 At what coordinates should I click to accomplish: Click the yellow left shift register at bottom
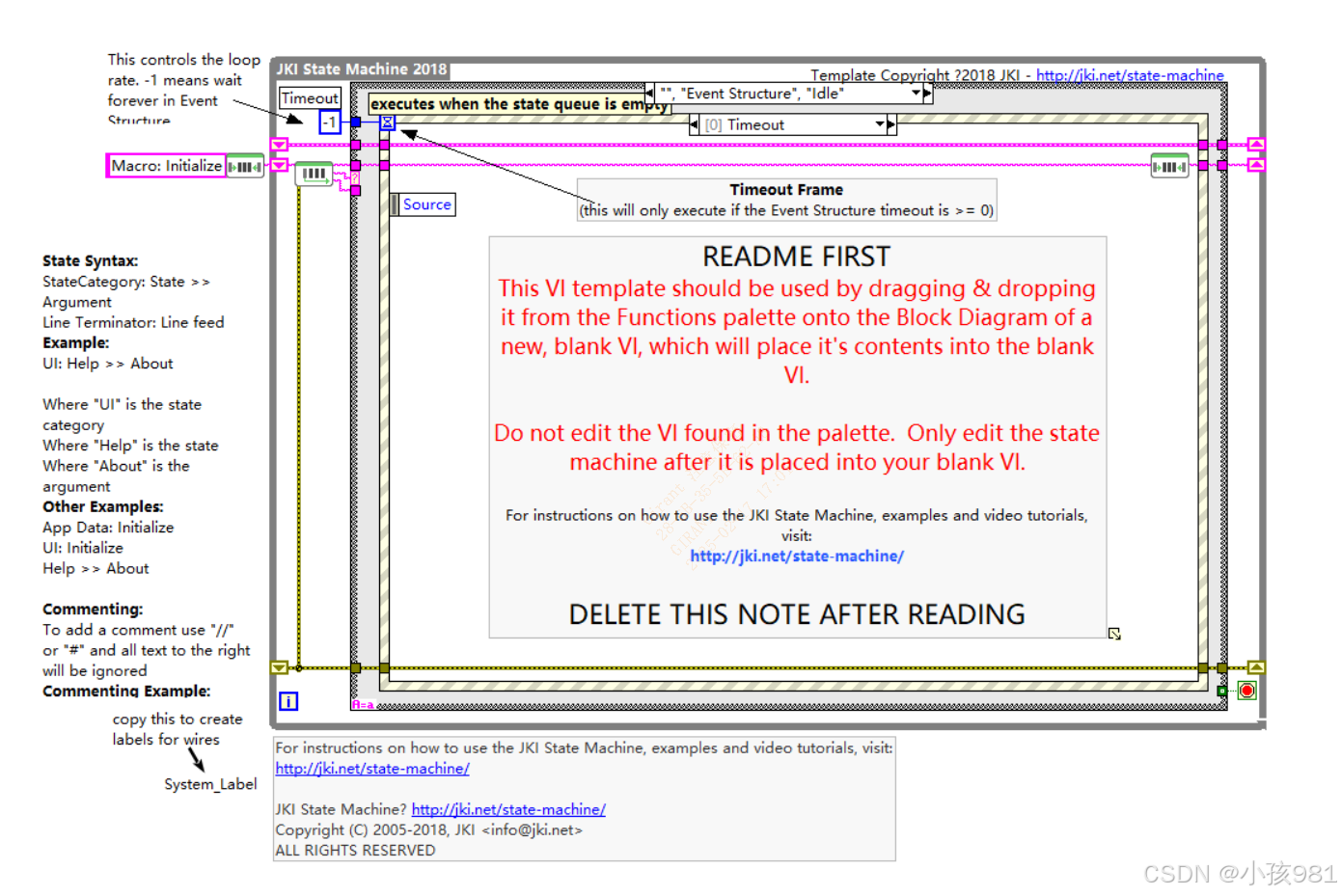[x=279, y=667]
